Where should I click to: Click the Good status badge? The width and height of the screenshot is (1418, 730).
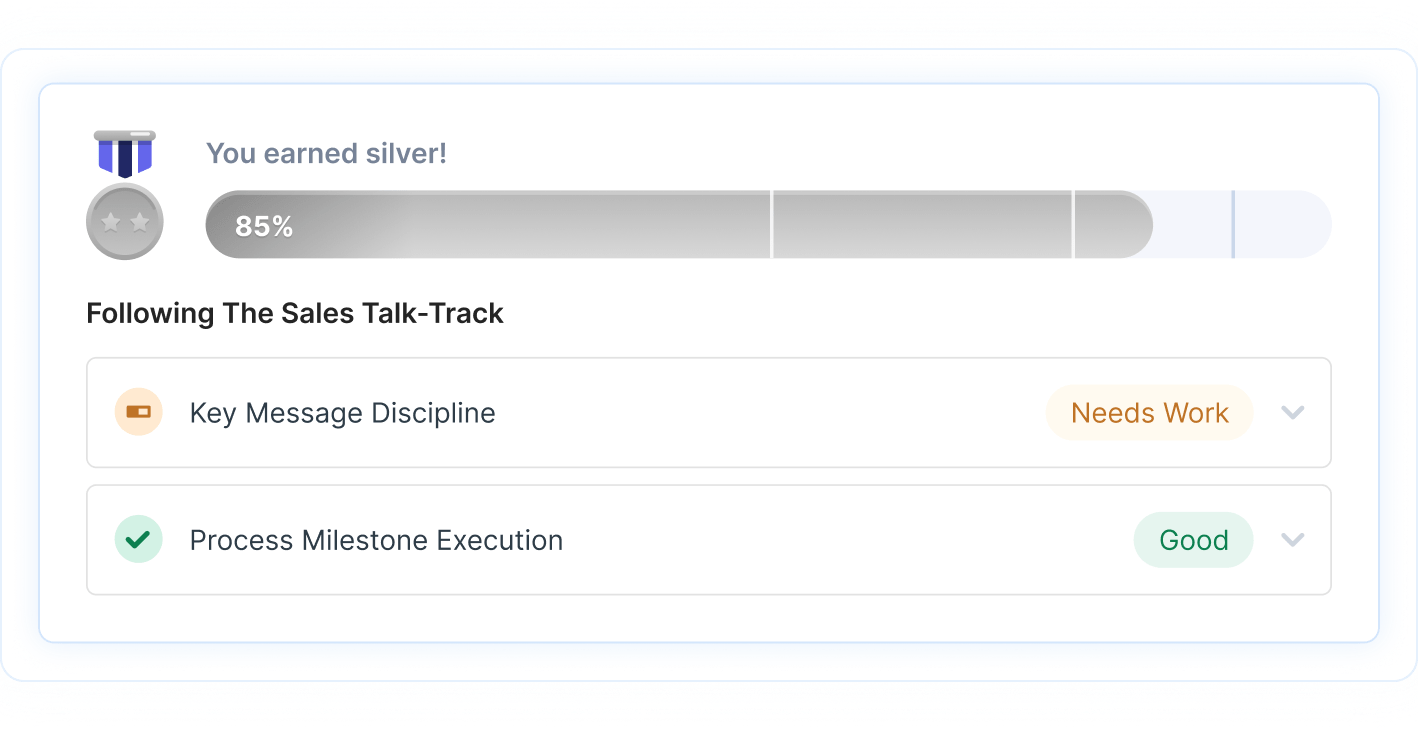click(x=1193, y=539)
